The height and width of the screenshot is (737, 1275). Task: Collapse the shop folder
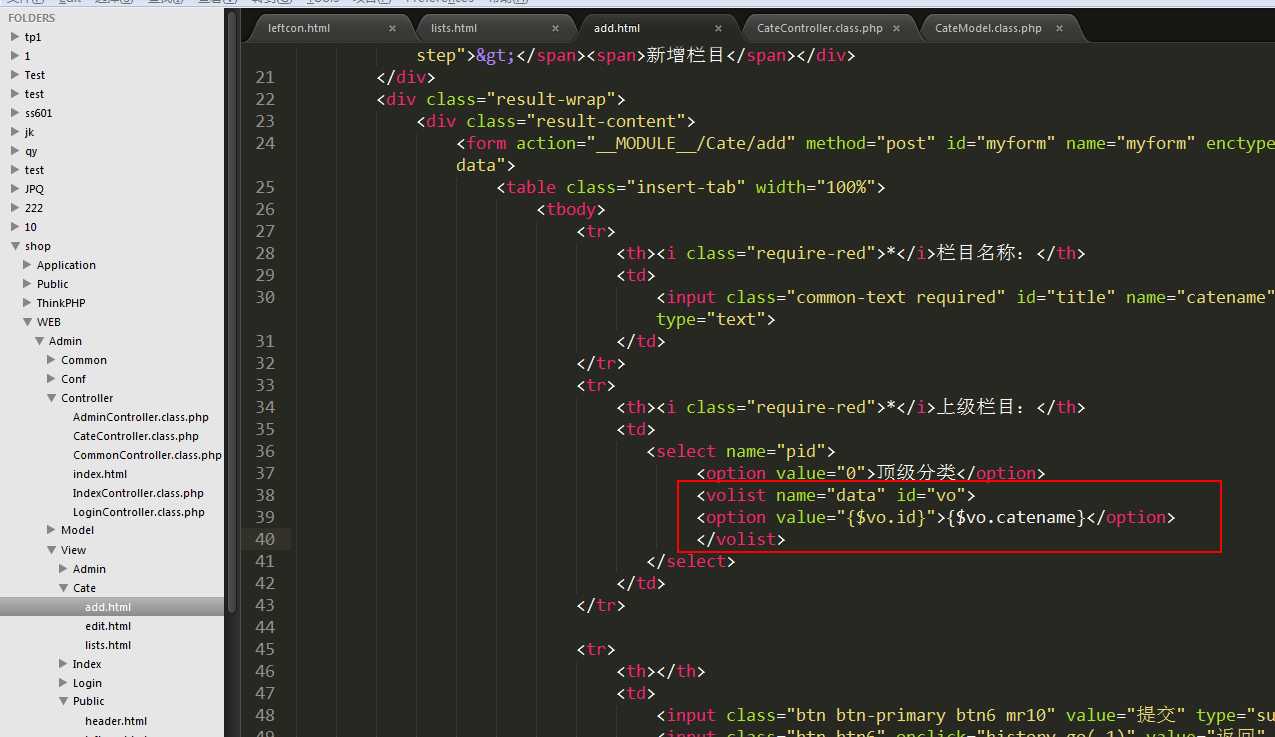tap(15, 246)
